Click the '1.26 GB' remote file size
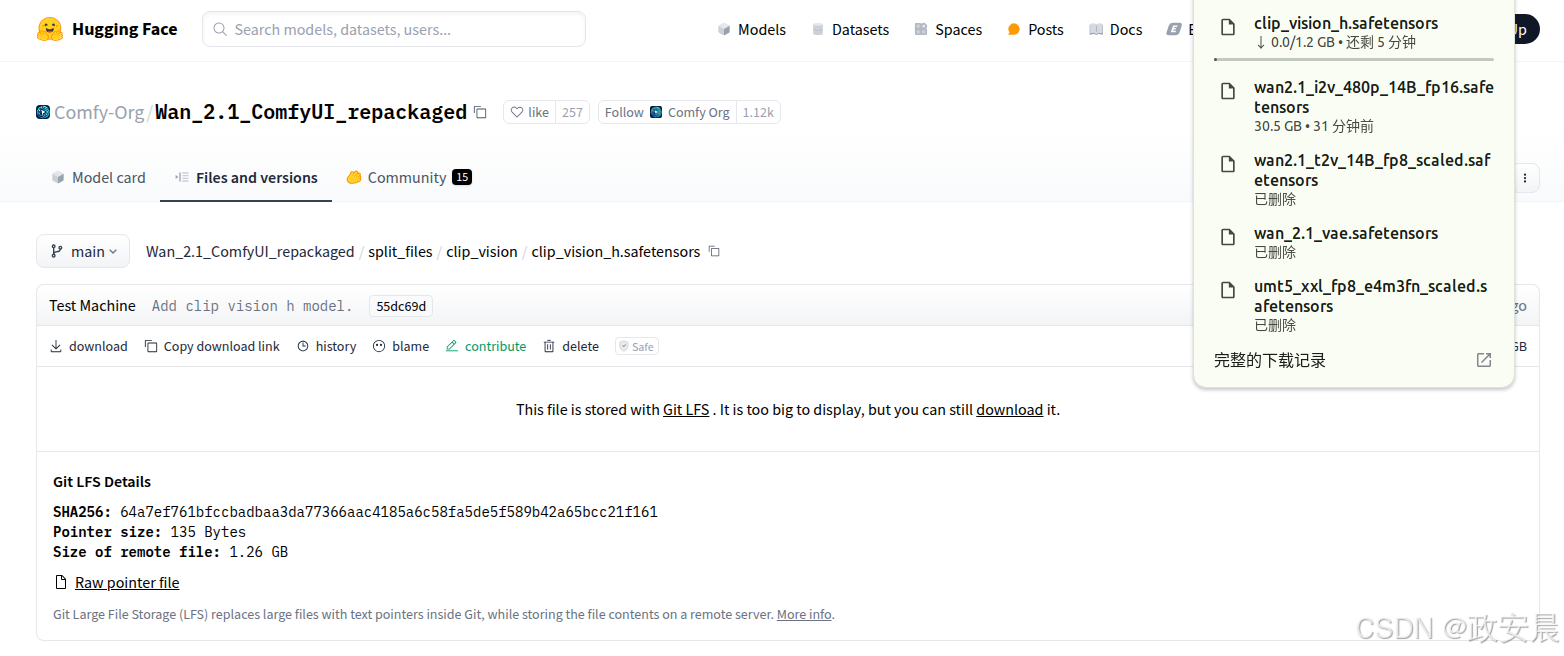The image size is (1564, 656). tap(258, 552)
